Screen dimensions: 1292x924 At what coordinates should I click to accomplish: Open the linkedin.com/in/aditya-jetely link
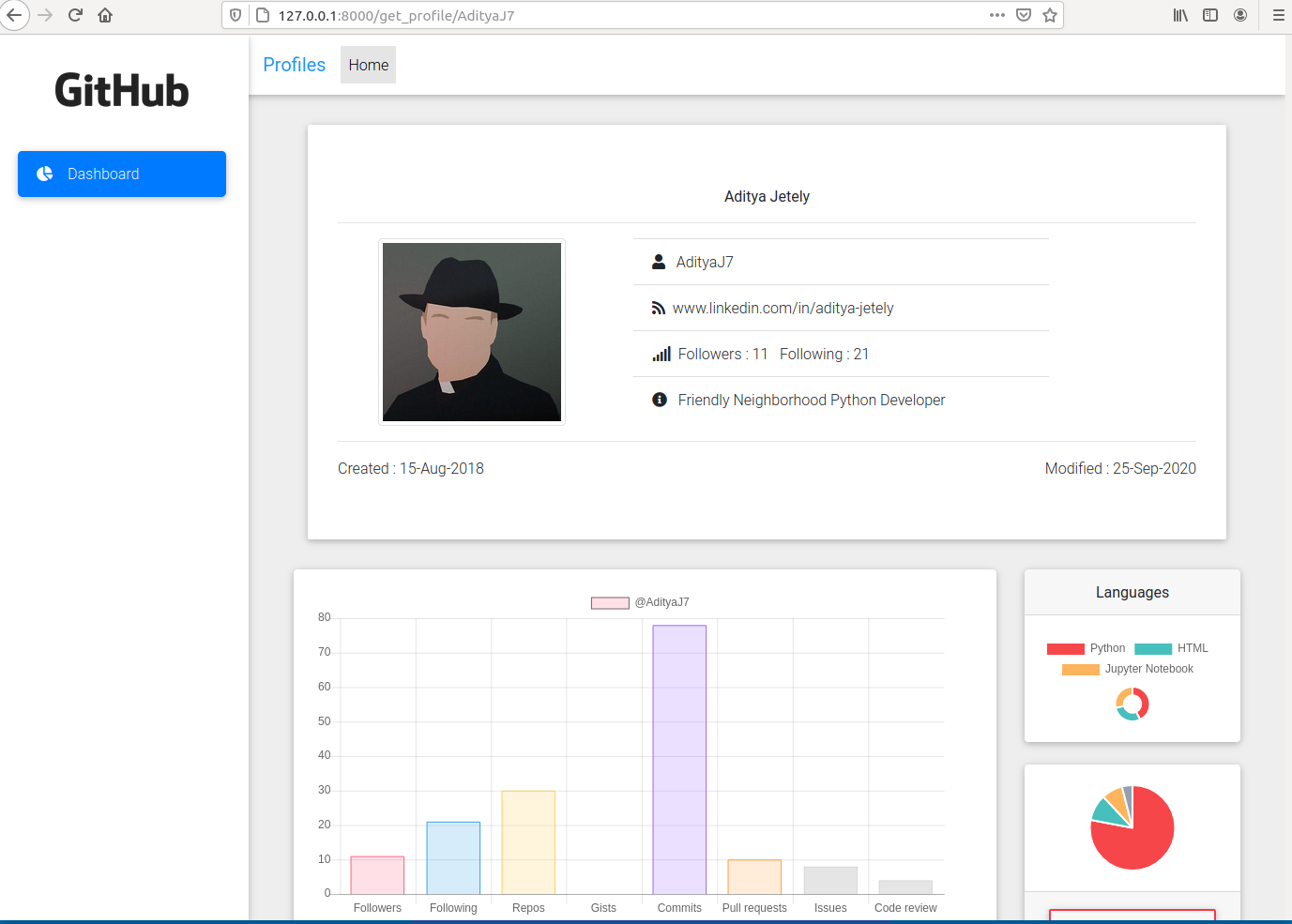click(783, 308)
